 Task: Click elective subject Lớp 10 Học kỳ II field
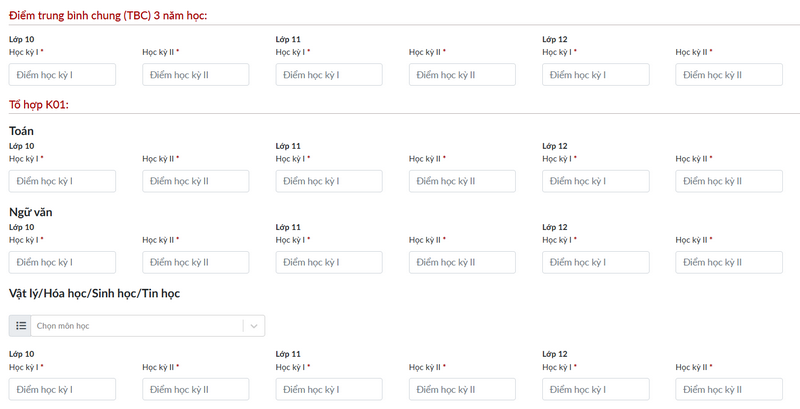point(196,389)
